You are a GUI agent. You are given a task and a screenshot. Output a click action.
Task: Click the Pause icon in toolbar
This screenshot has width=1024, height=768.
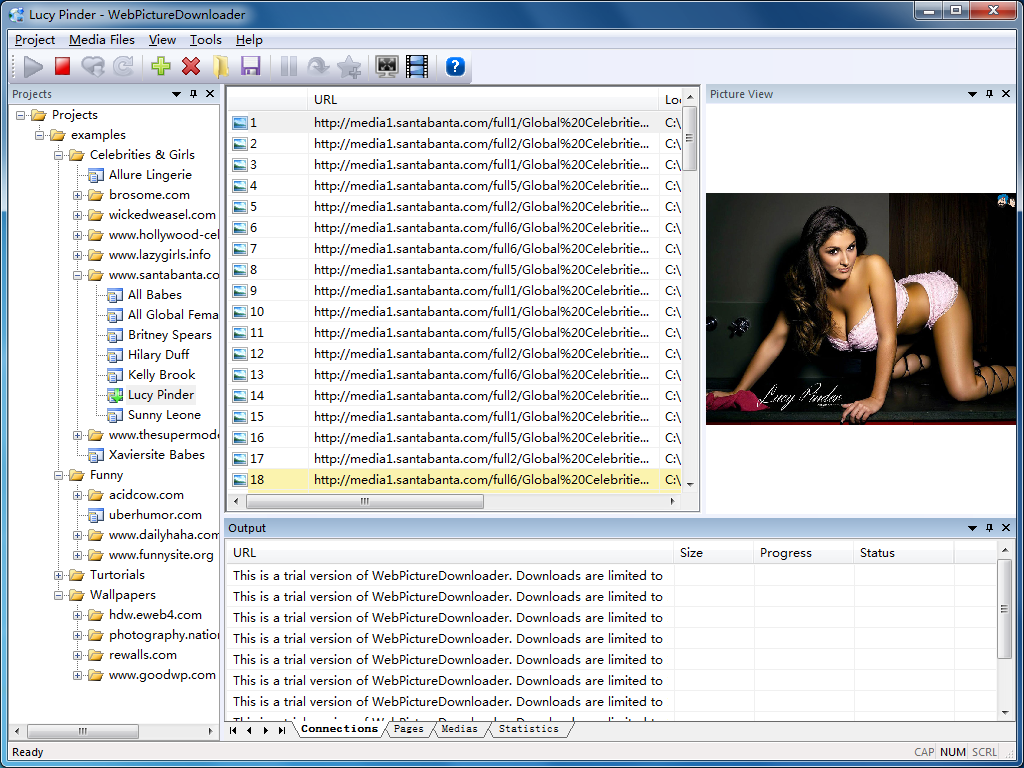tap(288, 67)
